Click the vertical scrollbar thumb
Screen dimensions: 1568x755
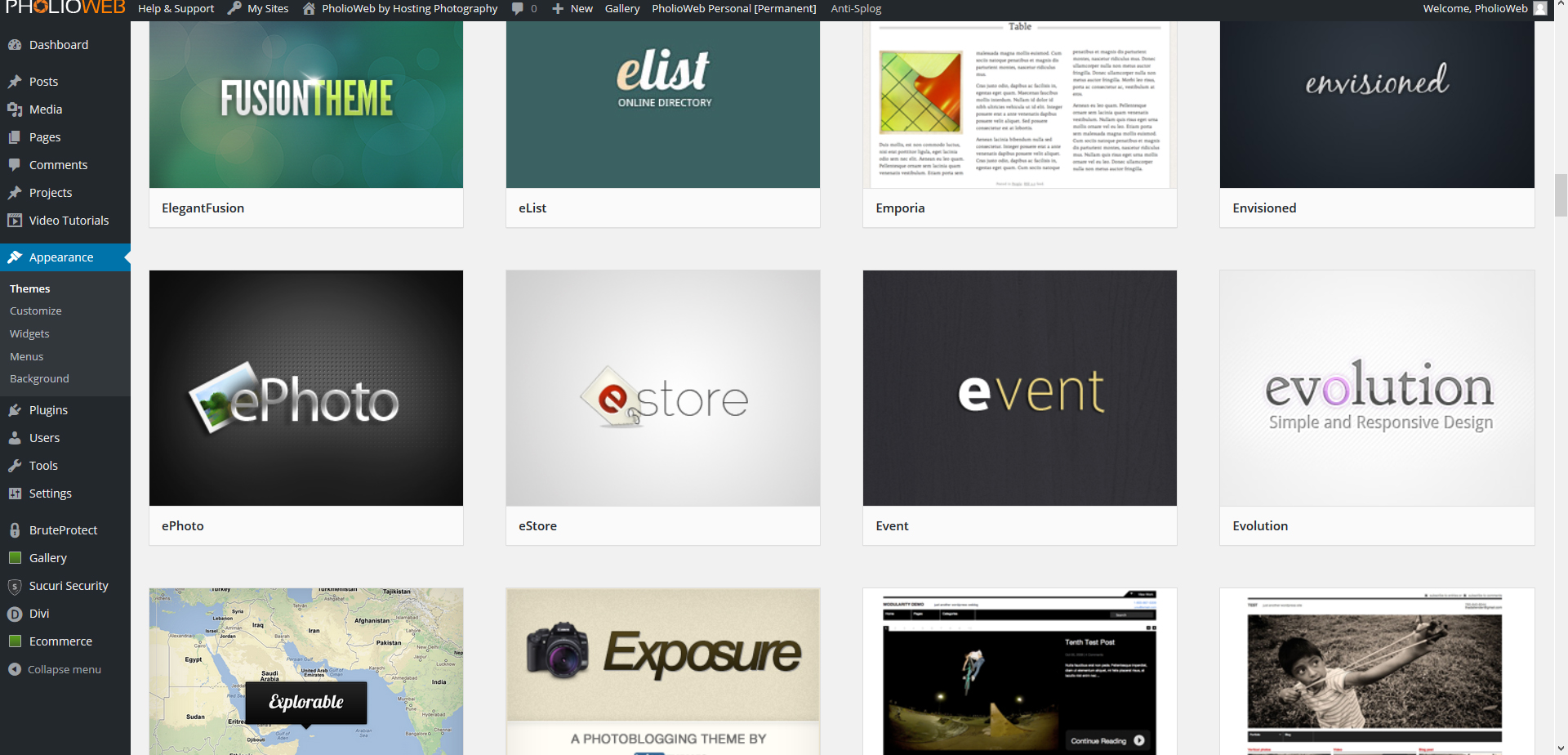(1561, 195)
